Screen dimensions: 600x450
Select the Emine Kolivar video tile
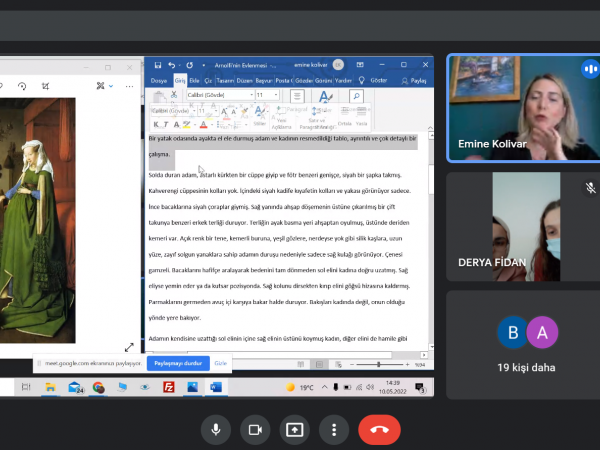524,108
